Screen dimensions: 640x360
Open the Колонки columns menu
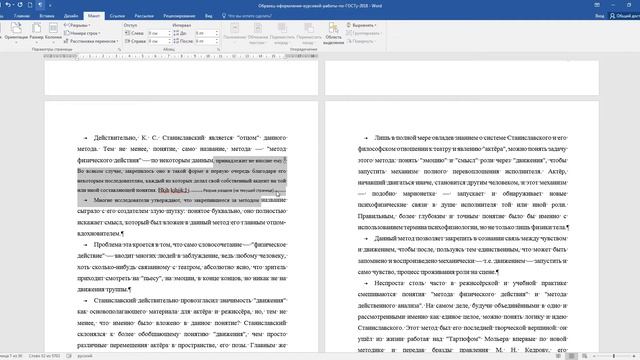(53, 32)
